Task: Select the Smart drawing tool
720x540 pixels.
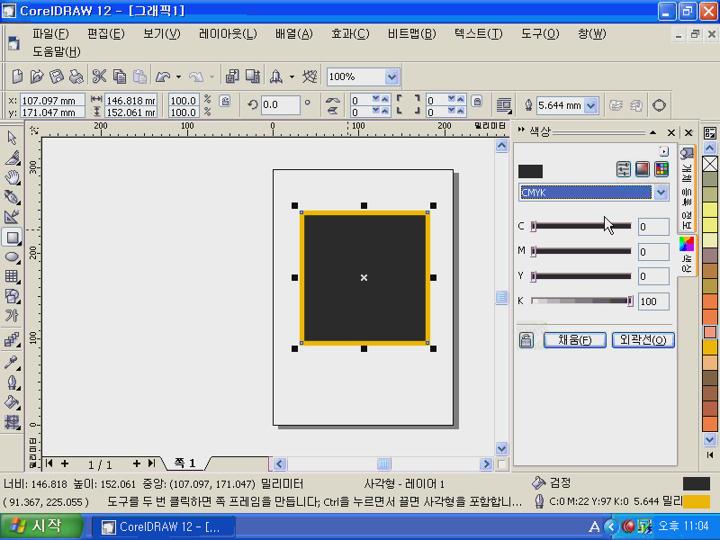Action: [x=12, y=217]
